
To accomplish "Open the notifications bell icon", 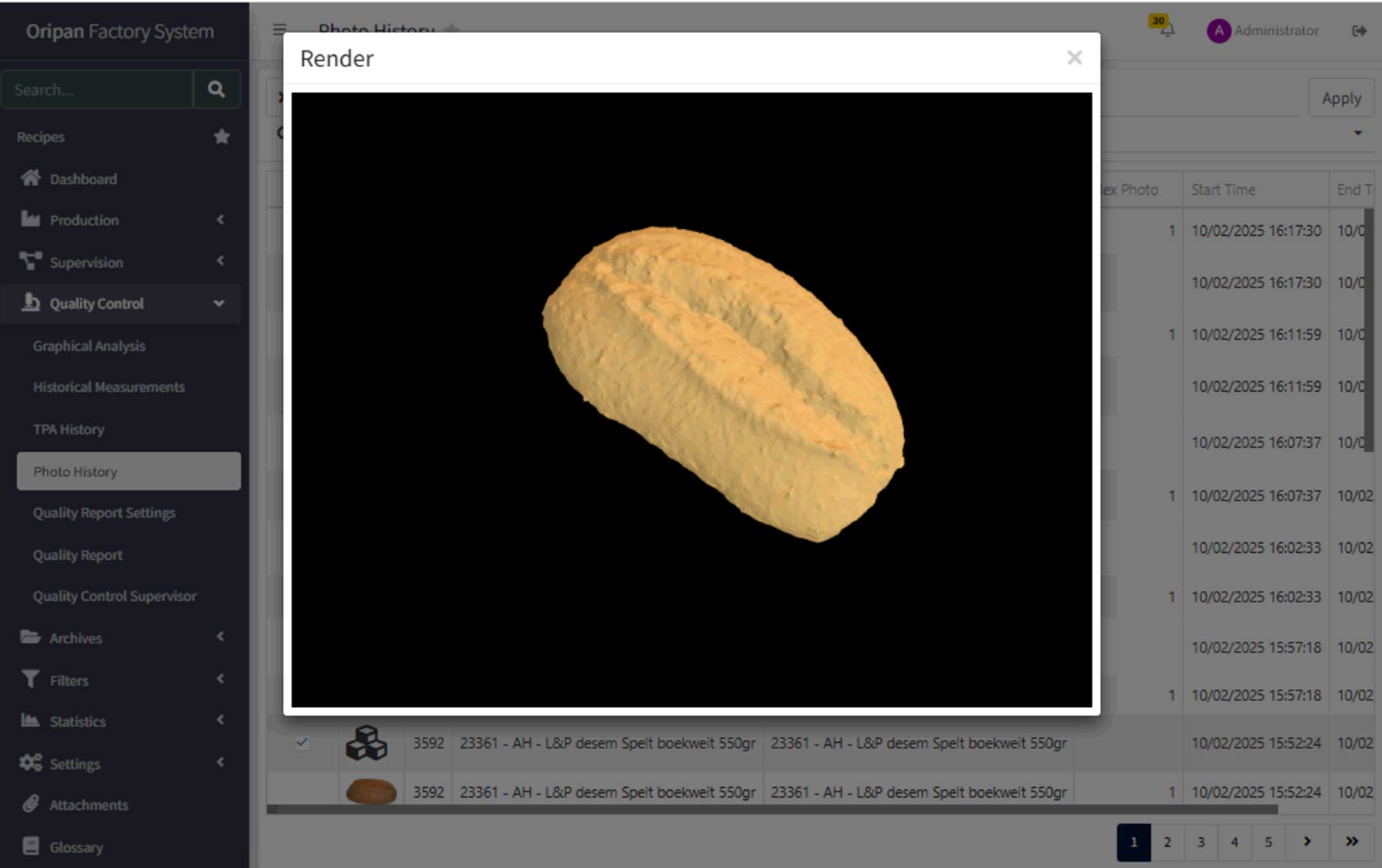I will [x=1167, y=30].
